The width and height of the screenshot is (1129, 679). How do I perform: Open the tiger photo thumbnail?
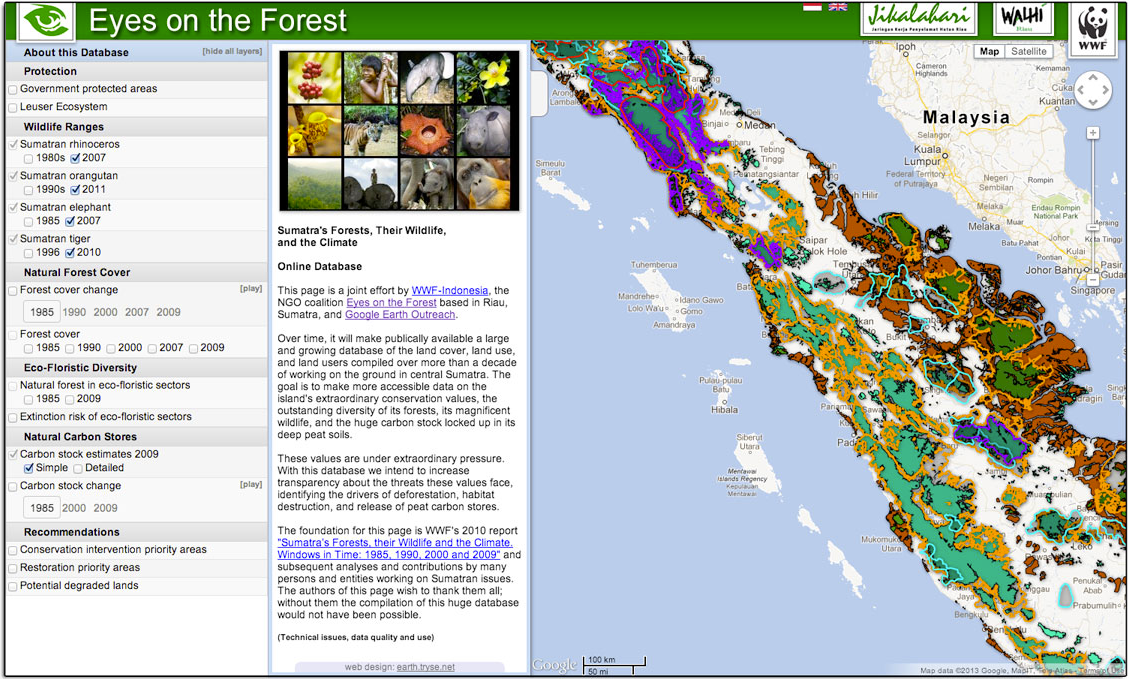[x=370, y=130]
